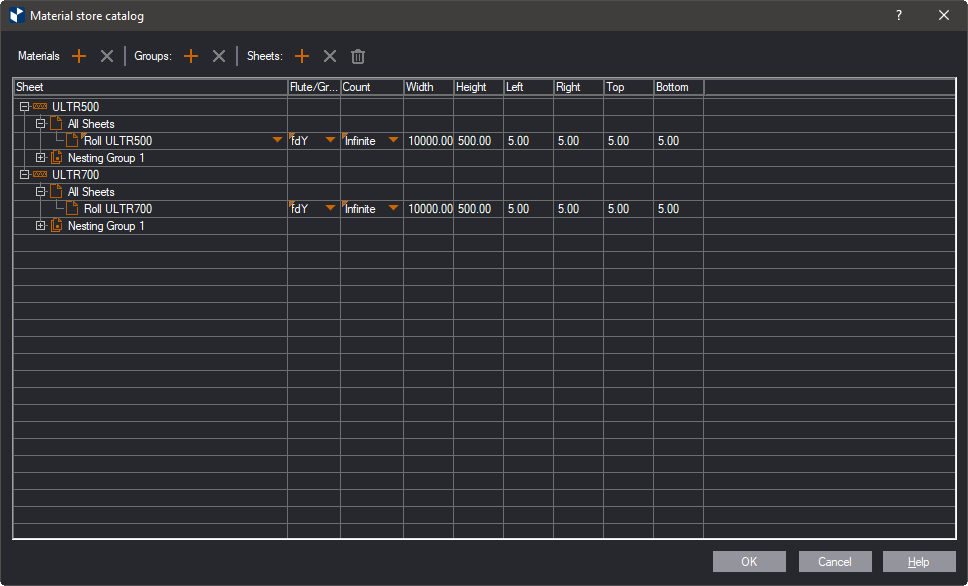This screenshot has height=586, width=968.
Task: Add a new group with plus icon
Action: tap(191, 57)
